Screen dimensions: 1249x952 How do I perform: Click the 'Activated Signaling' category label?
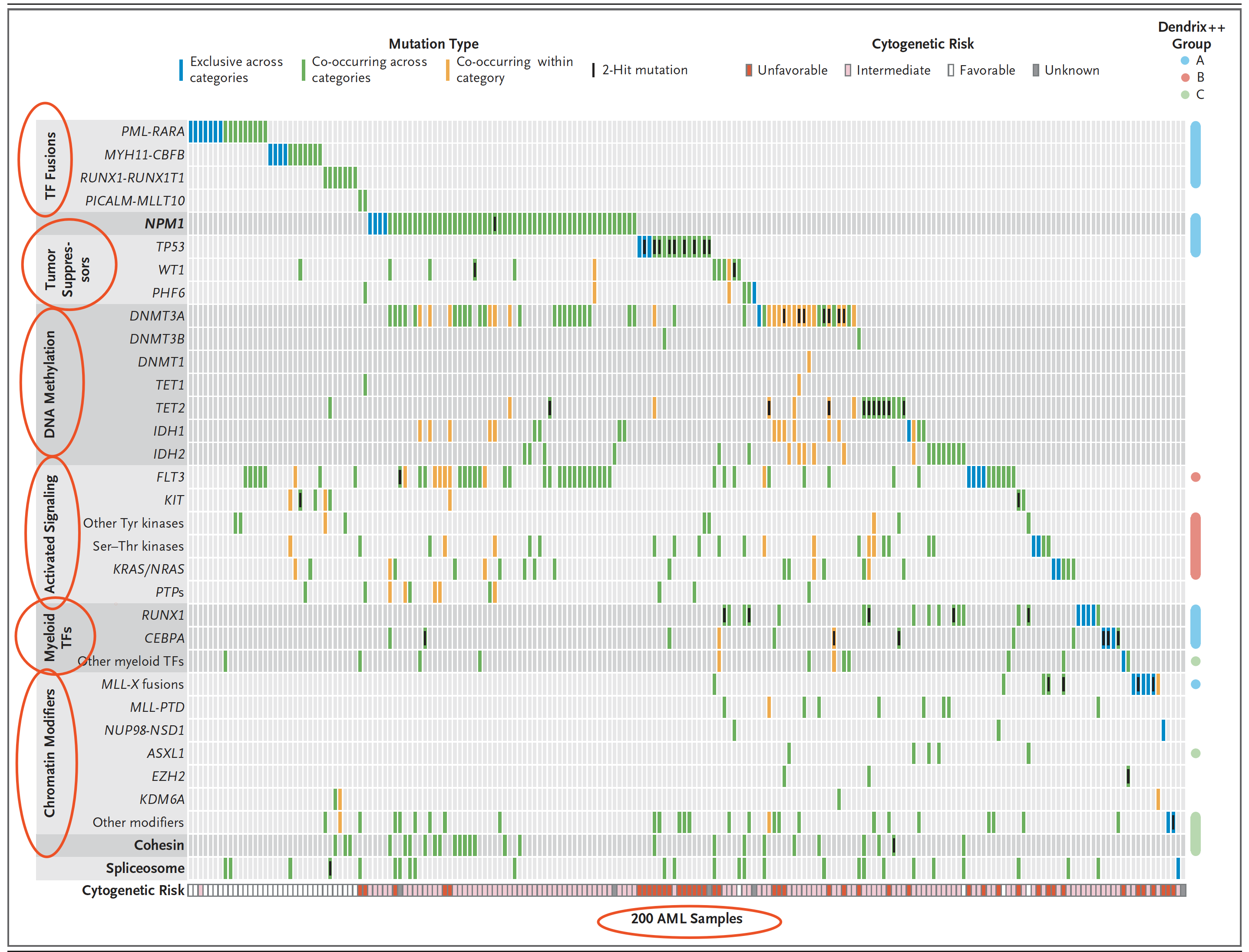[x=50, y=534]
